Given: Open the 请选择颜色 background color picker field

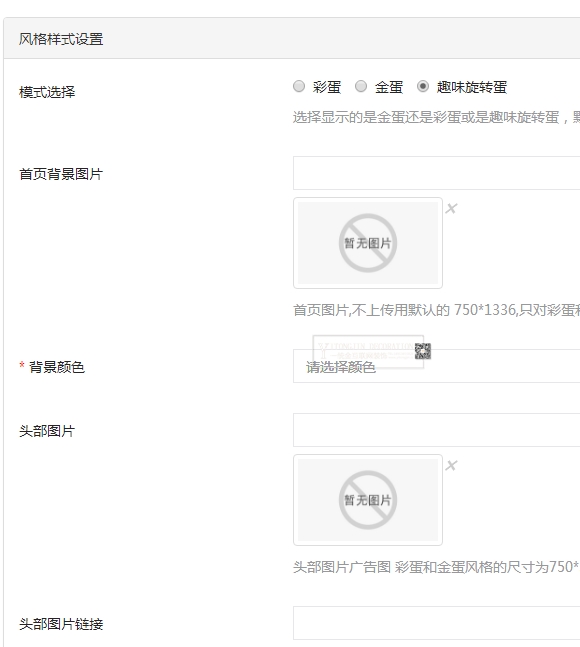Looking at the screenshot, I should [x=436, y=366].
